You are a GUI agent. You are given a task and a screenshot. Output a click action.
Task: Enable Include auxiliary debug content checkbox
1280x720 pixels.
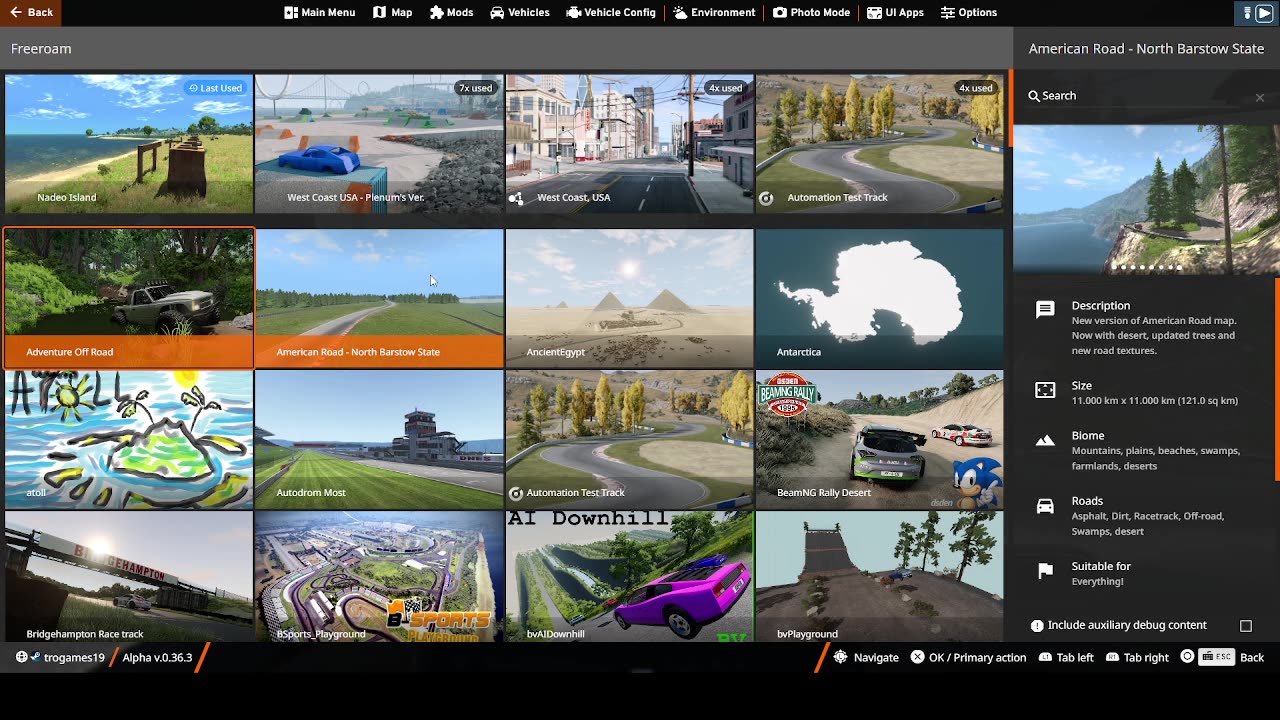[1246, 626]
